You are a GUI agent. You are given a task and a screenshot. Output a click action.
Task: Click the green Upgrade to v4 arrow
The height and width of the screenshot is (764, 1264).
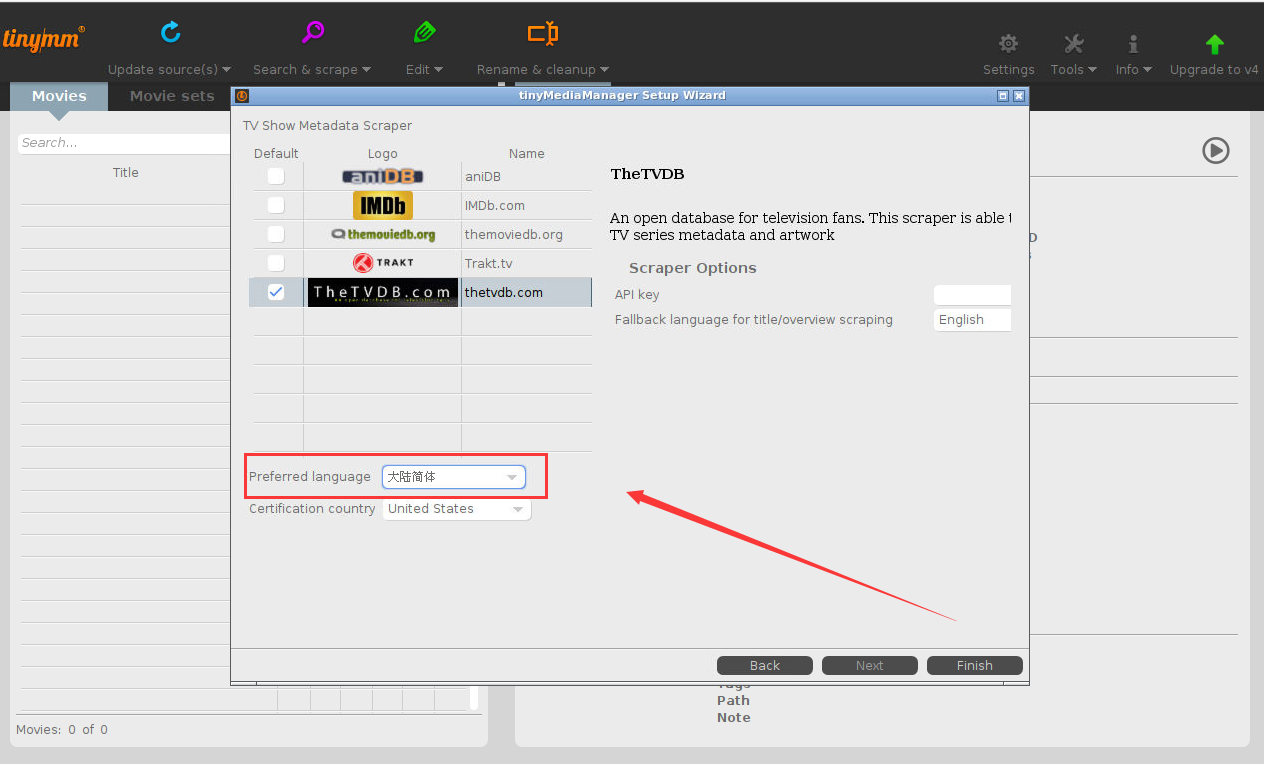tap(1214, 44)
